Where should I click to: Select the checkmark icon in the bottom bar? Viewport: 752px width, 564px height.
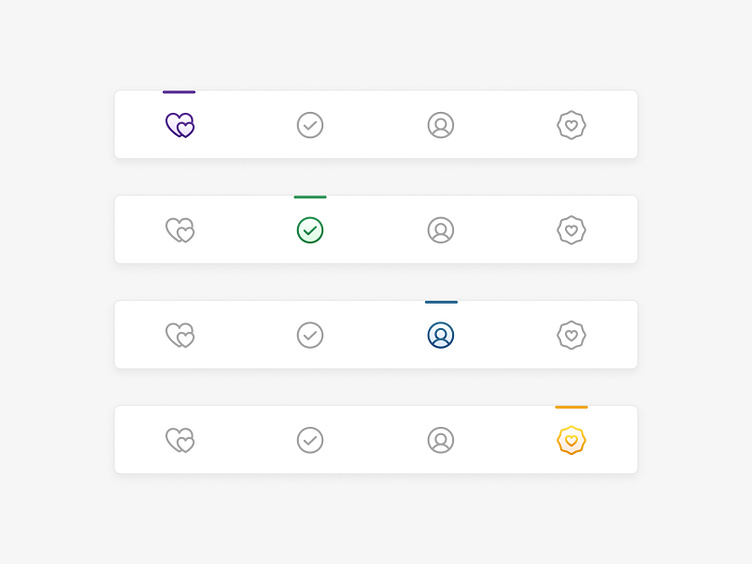click(310, 440)
